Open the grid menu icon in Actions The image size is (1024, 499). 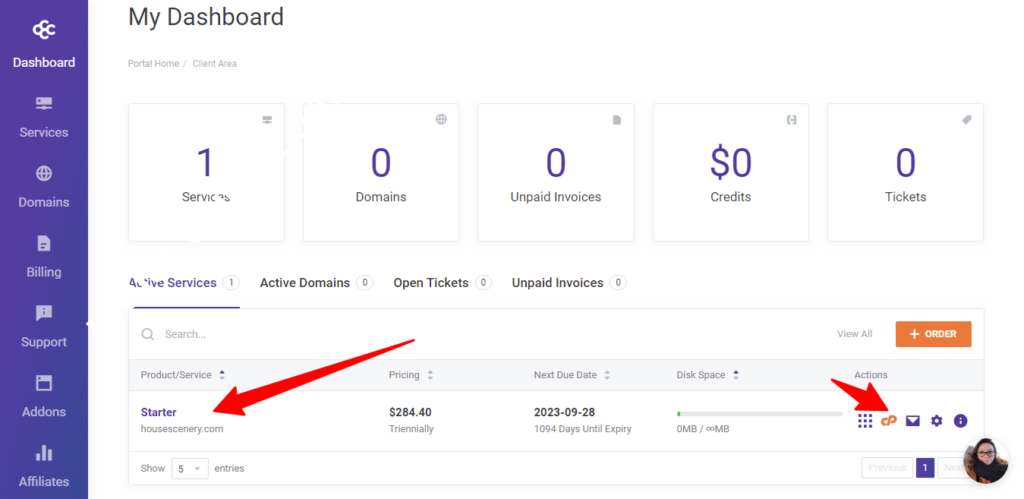pyautogui.click(x=865, y=421)
